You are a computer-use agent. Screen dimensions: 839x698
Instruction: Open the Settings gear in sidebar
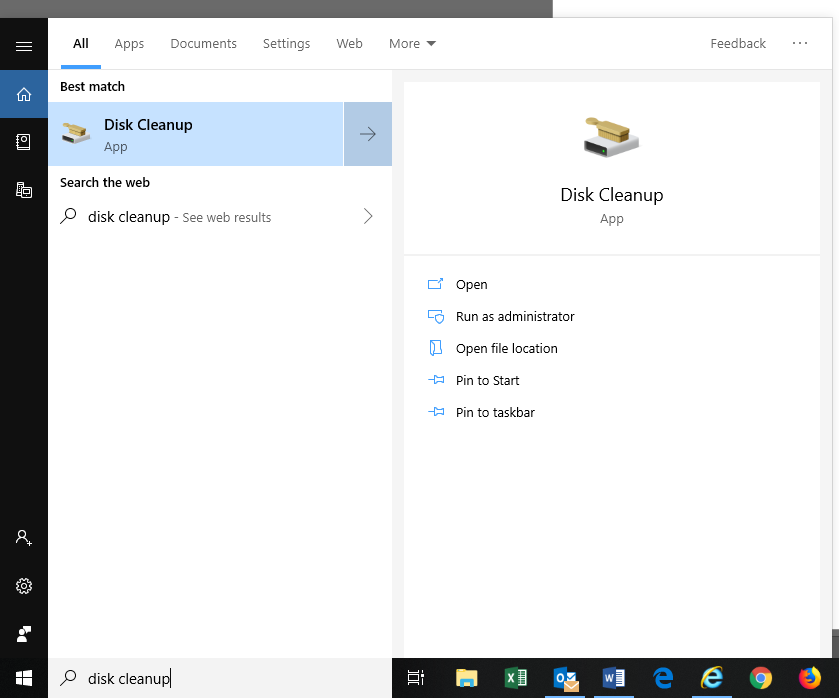[24, 586]
